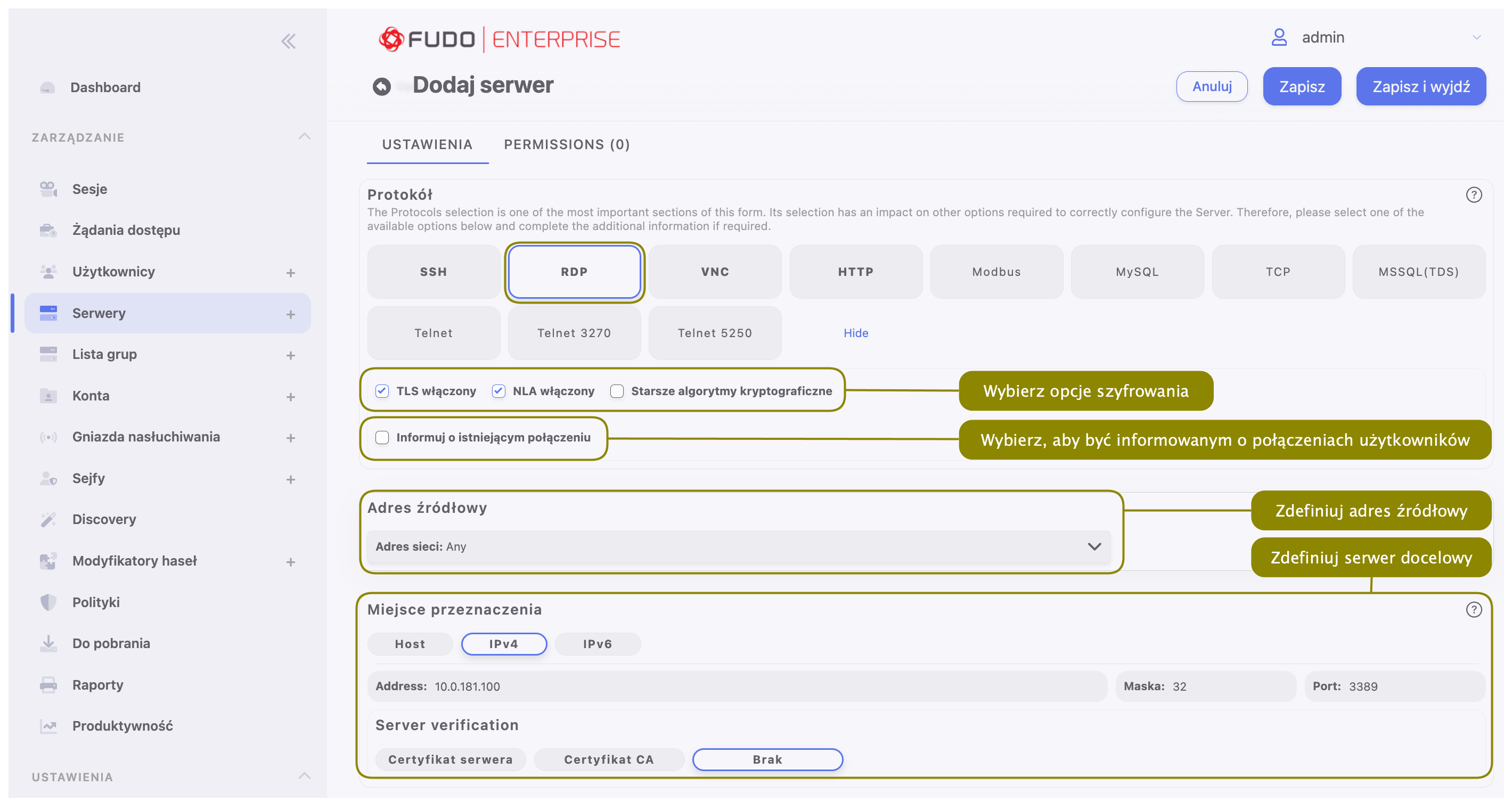The image size is (1512, 810).
Task: Open the Adres sieci dropdown
Action: [738, 546]
